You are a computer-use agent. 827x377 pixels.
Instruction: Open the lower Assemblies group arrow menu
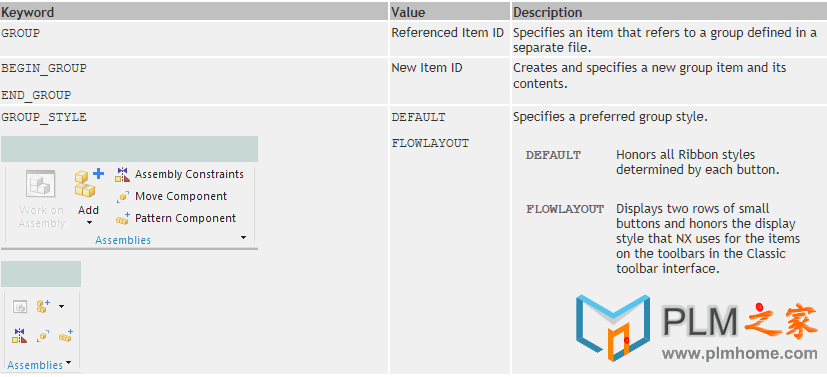pyautogui.click(x=69, y=363)
